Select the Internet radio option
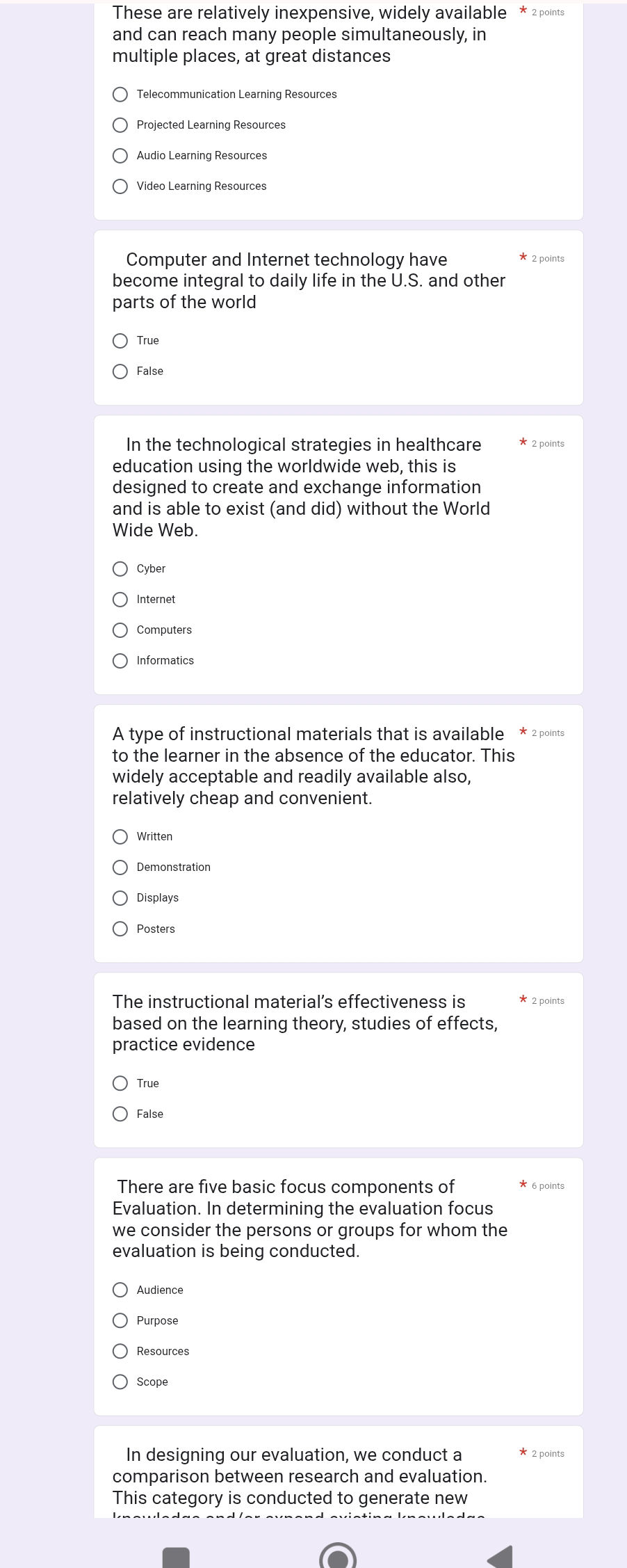The height and width of the screenshot is (1568, 627). (x=120, y=600)
